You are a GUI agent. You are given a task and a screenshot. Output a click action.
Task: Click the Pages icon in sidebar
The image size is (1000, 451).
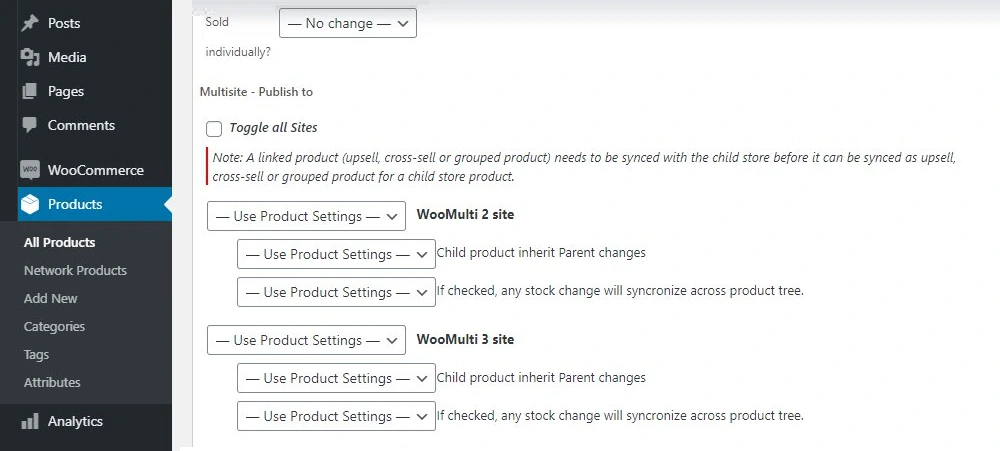click(30, 91)
